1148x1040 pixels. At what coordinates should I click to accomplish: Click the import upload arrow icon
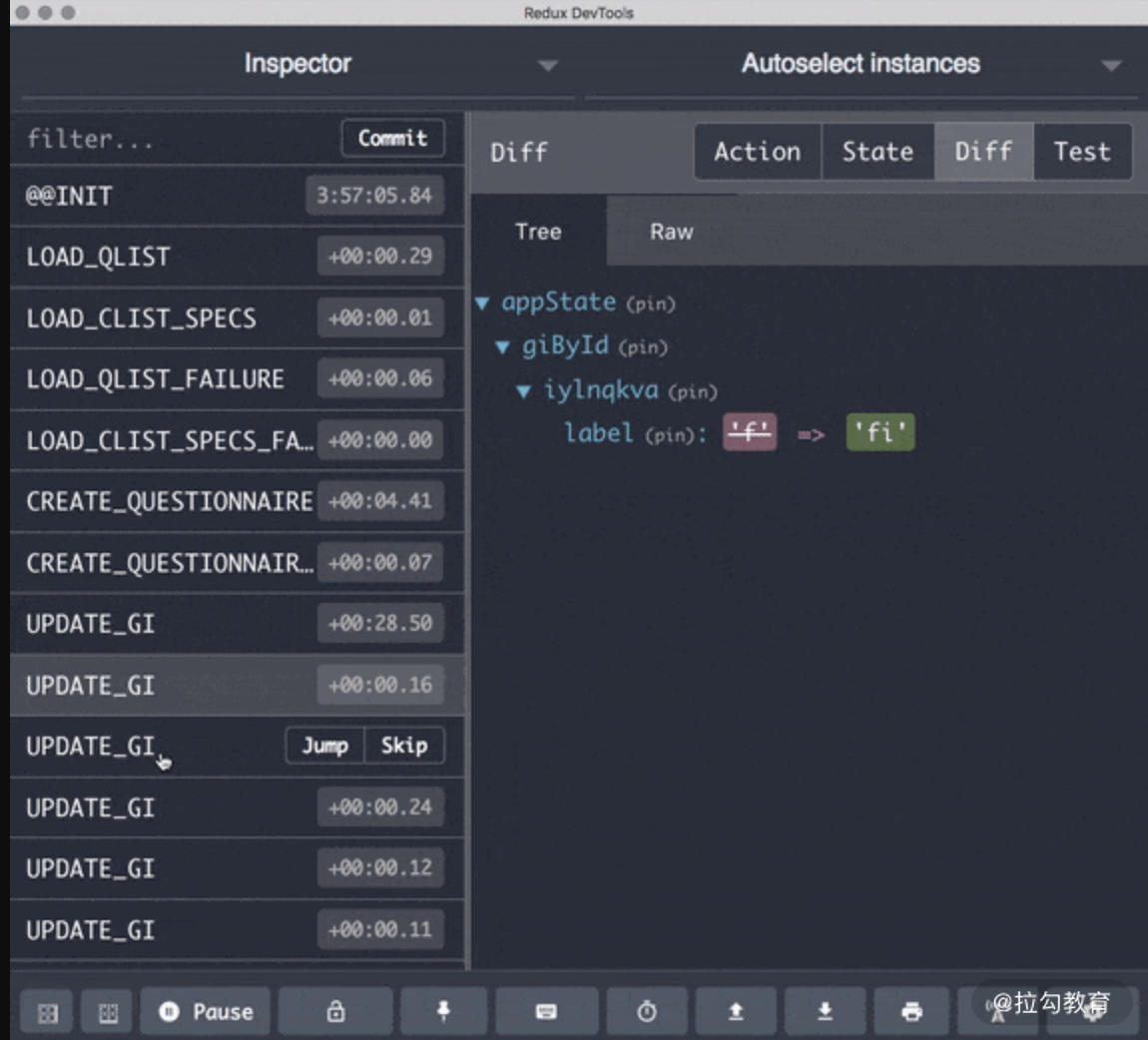(x=736, y=1011)
